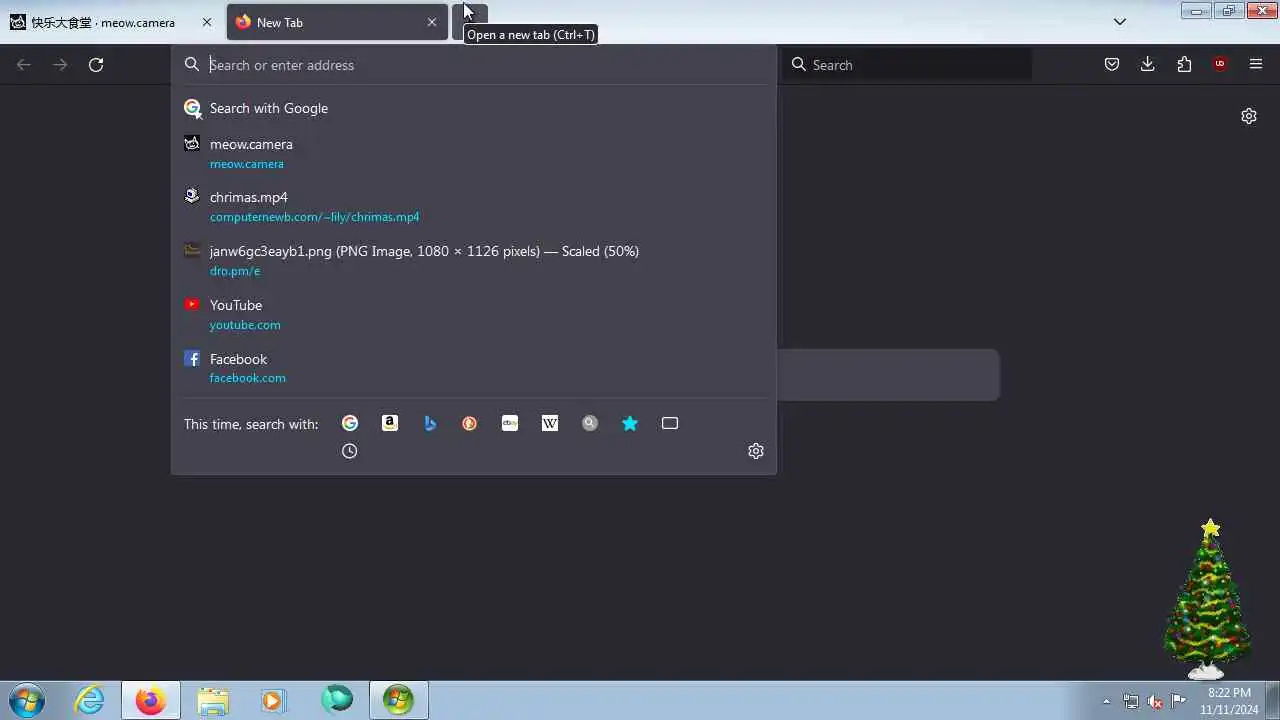The width and height of the screenshot is (1280, 720).
Task: Open a new tab with plus button
Action: [470, 21]
